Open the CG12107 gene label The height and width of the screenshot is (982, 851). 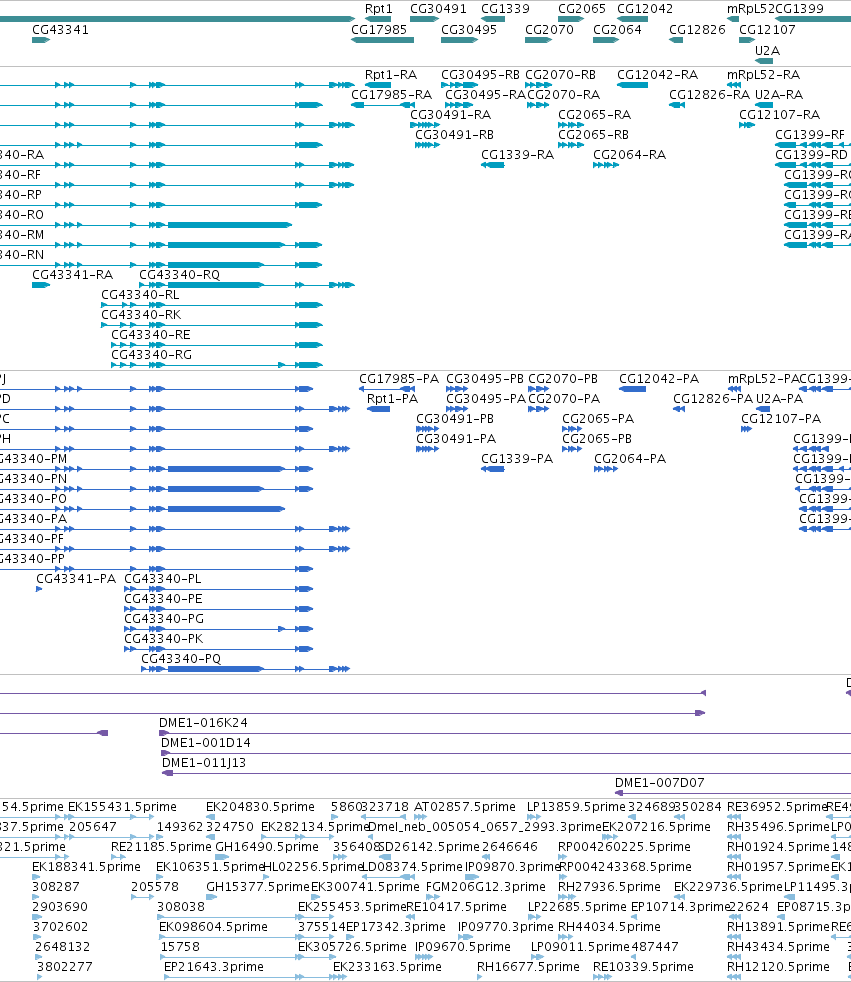click(x=767, y=29)
